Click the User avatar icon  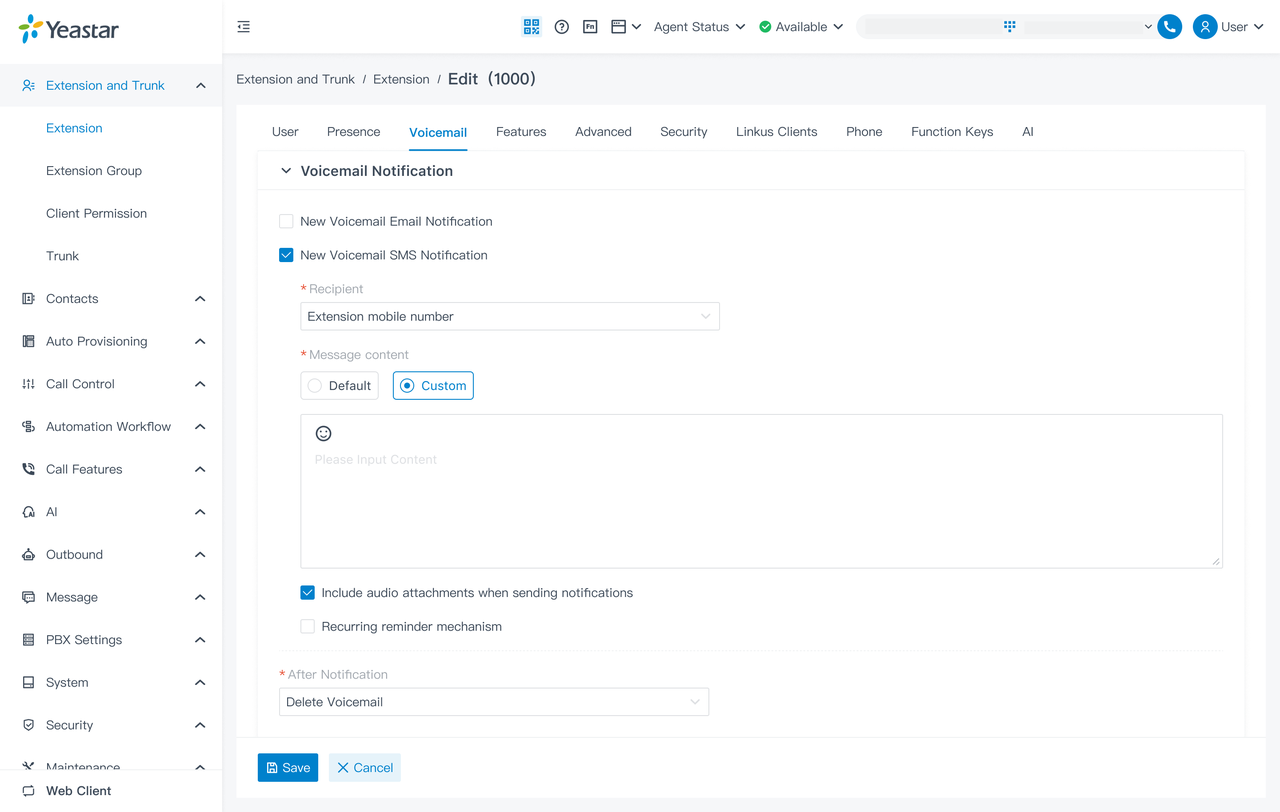tap(1205, 27)
